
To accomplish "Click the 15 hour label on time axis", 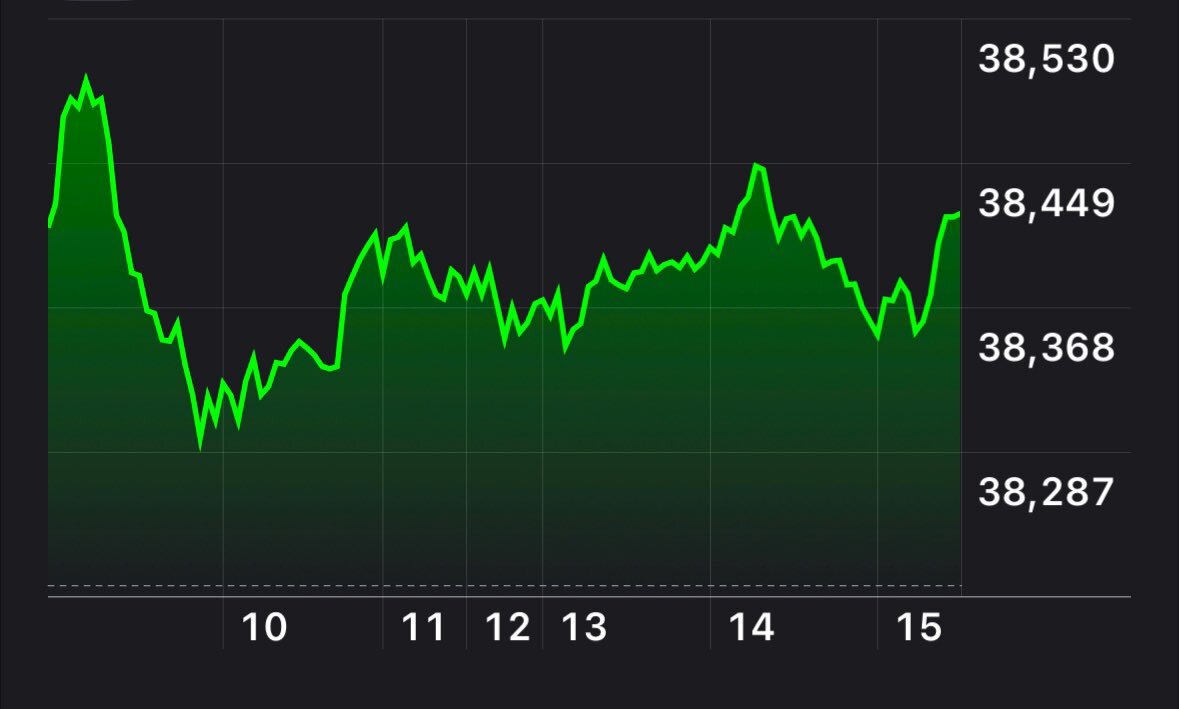I will (919, 627).
